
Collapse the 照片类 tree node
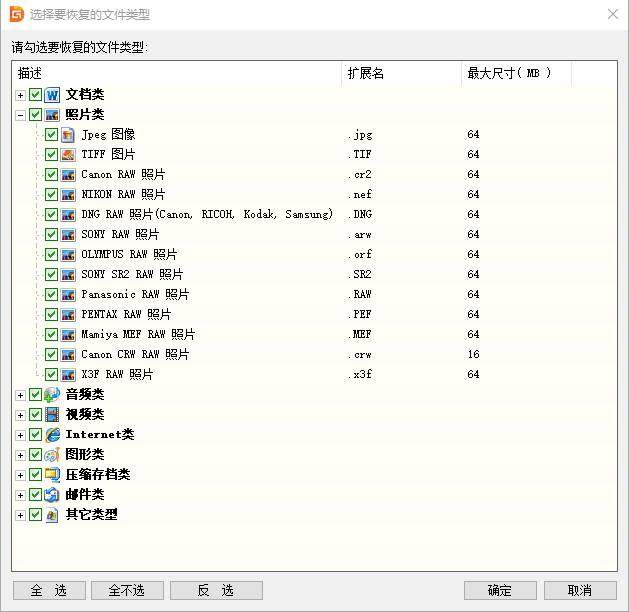click(x=20, y=114)
